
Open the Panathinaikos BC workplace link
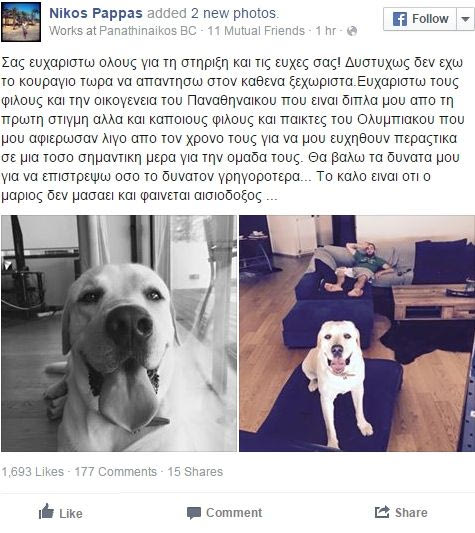[148, 31]
